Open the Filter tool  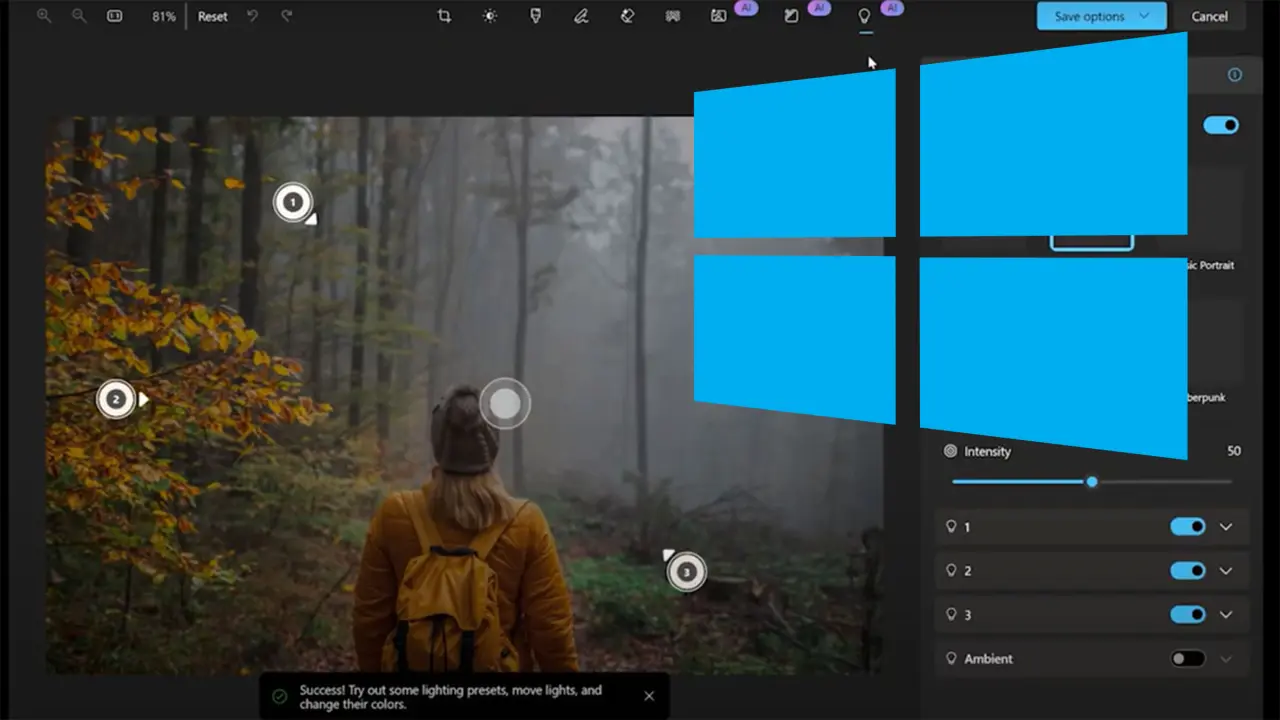[536, 16]
